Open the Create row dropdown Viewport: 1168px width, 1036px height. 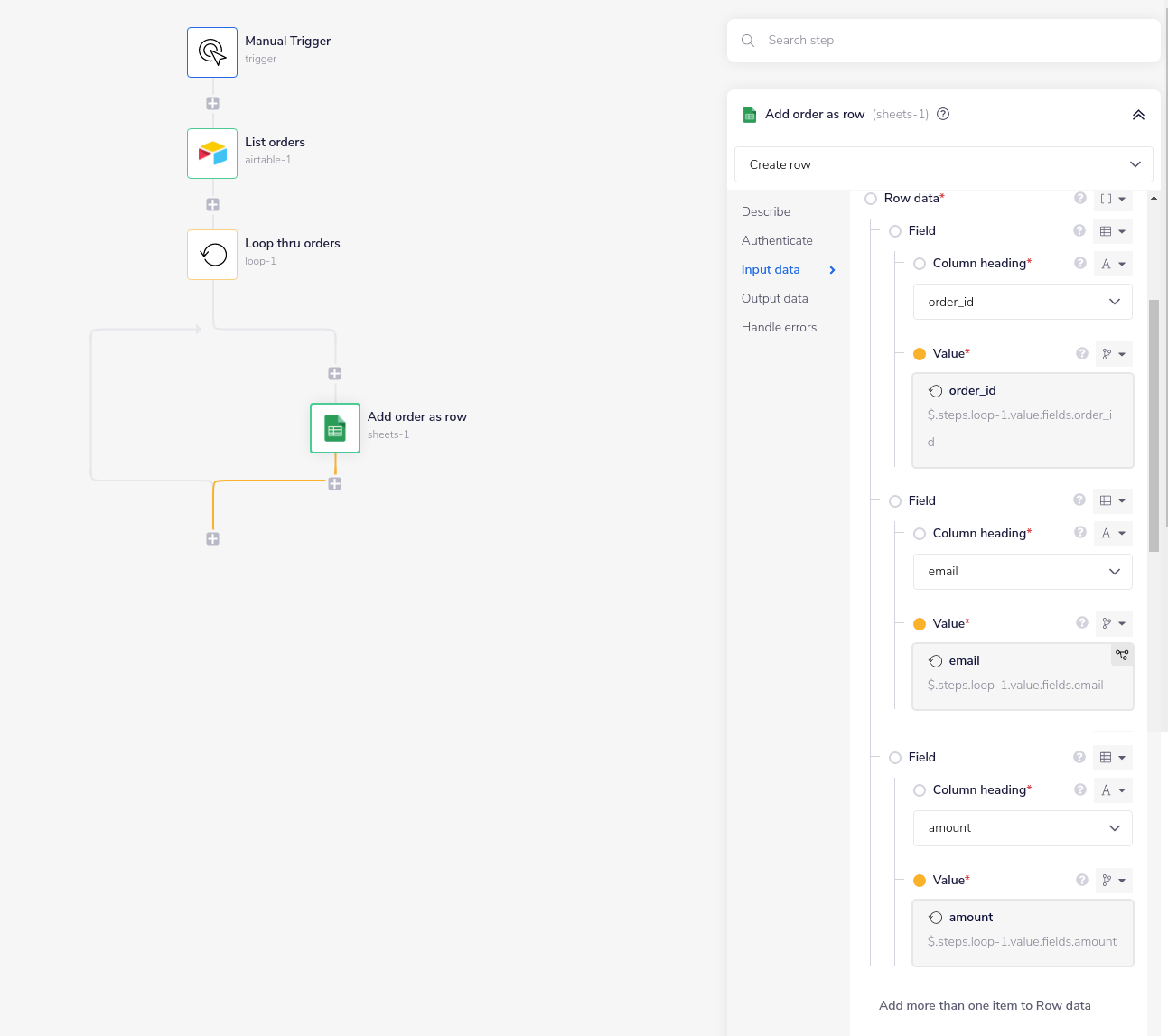(943, 164)
